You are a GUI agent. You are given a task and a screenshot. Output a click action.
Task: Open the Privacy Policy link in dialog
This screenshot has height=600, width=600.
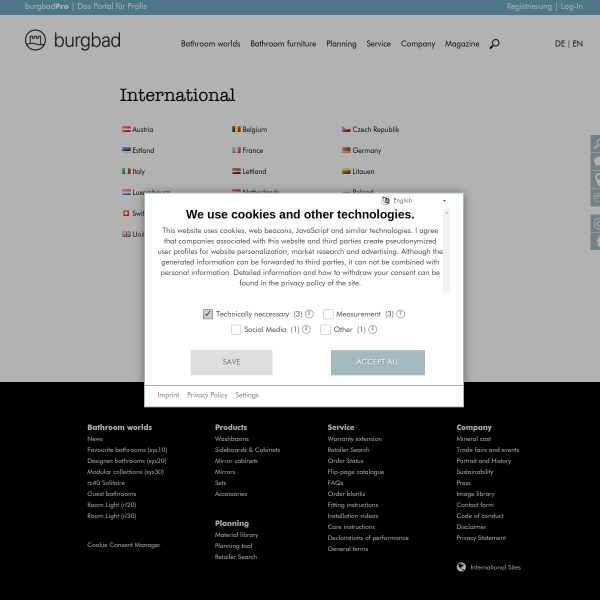(x=207, y=395)
